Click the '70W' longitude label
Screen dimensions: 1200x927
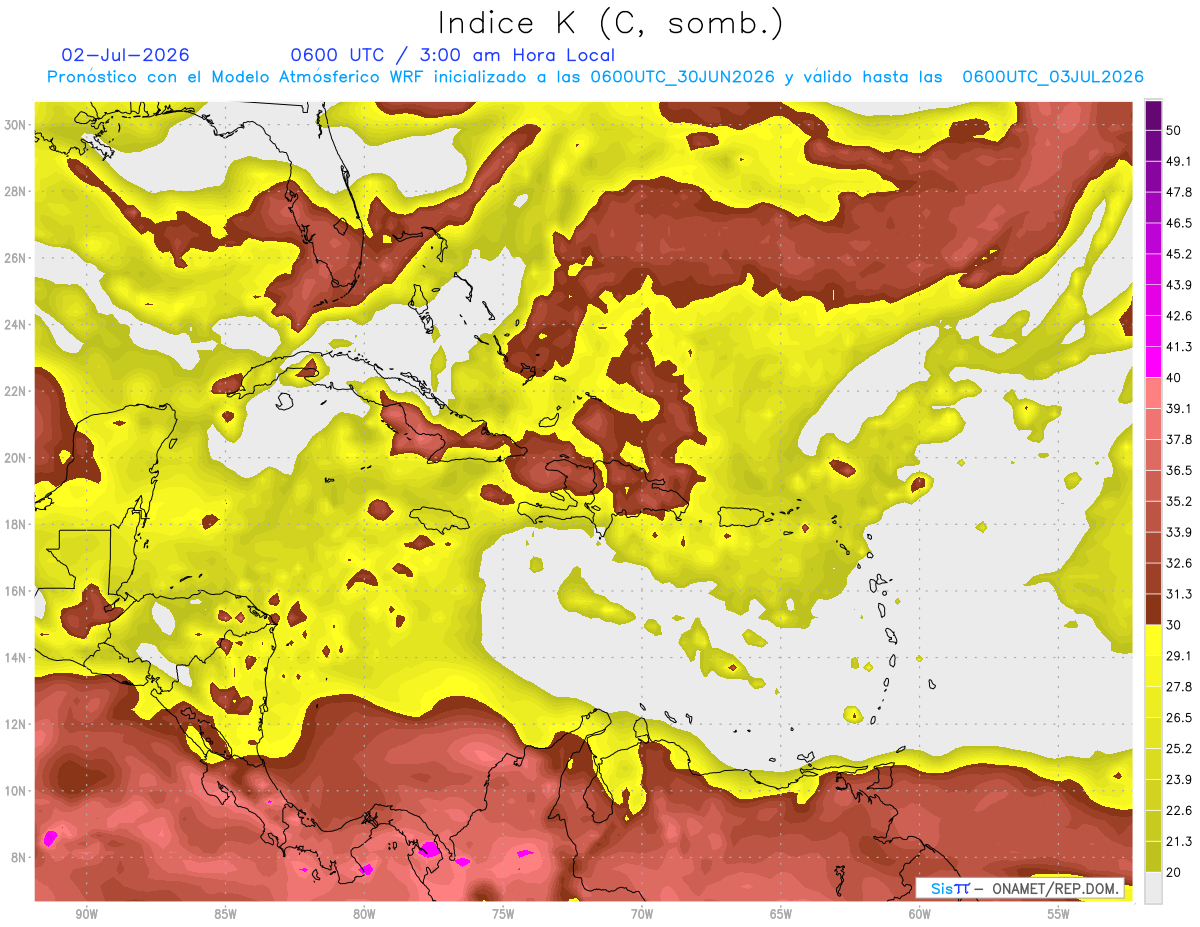pyautogui.click(x=642, y=915)
